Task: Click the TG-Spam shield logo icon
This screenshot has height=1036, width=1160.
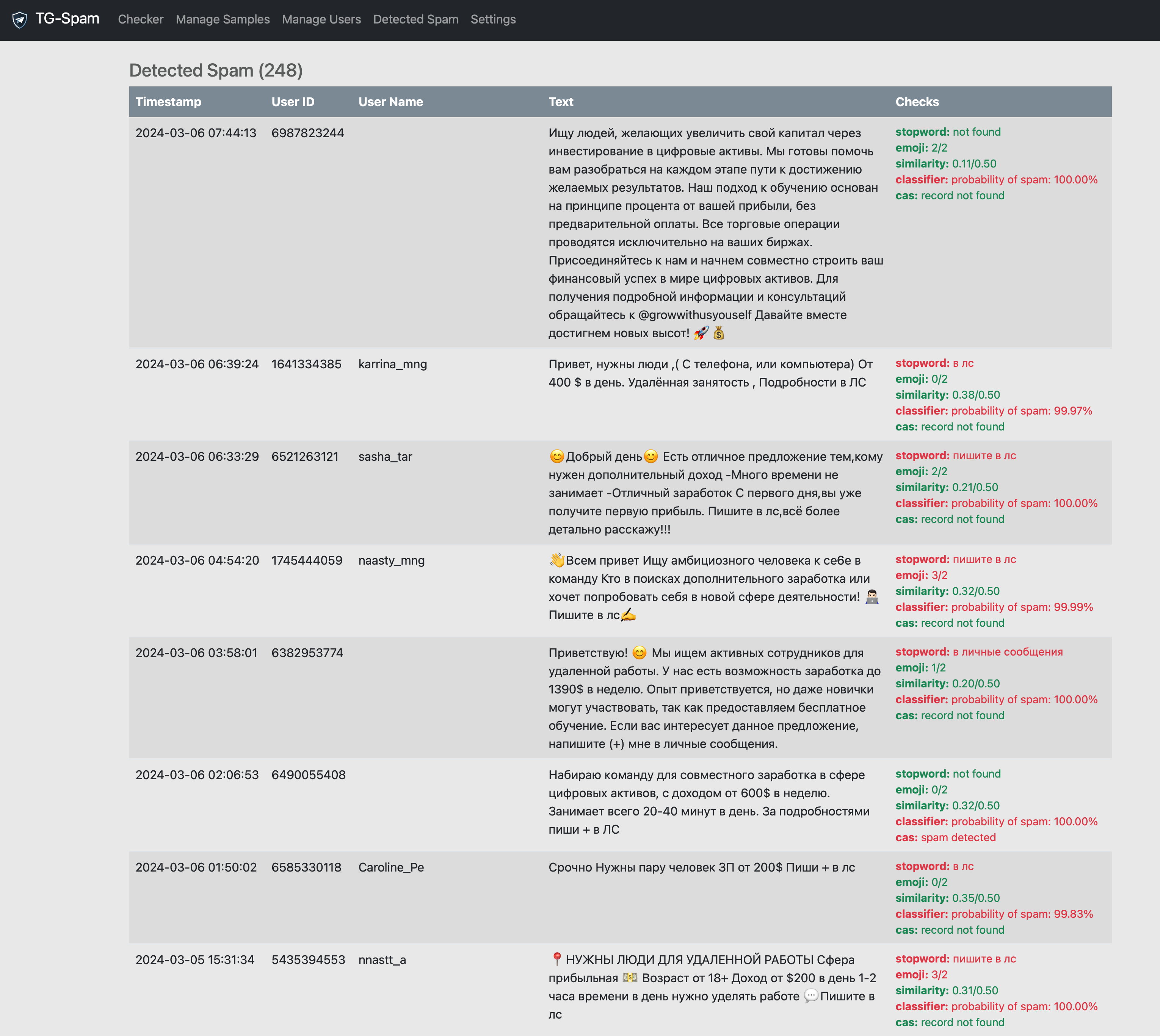Action: click(x=20, y=20)
